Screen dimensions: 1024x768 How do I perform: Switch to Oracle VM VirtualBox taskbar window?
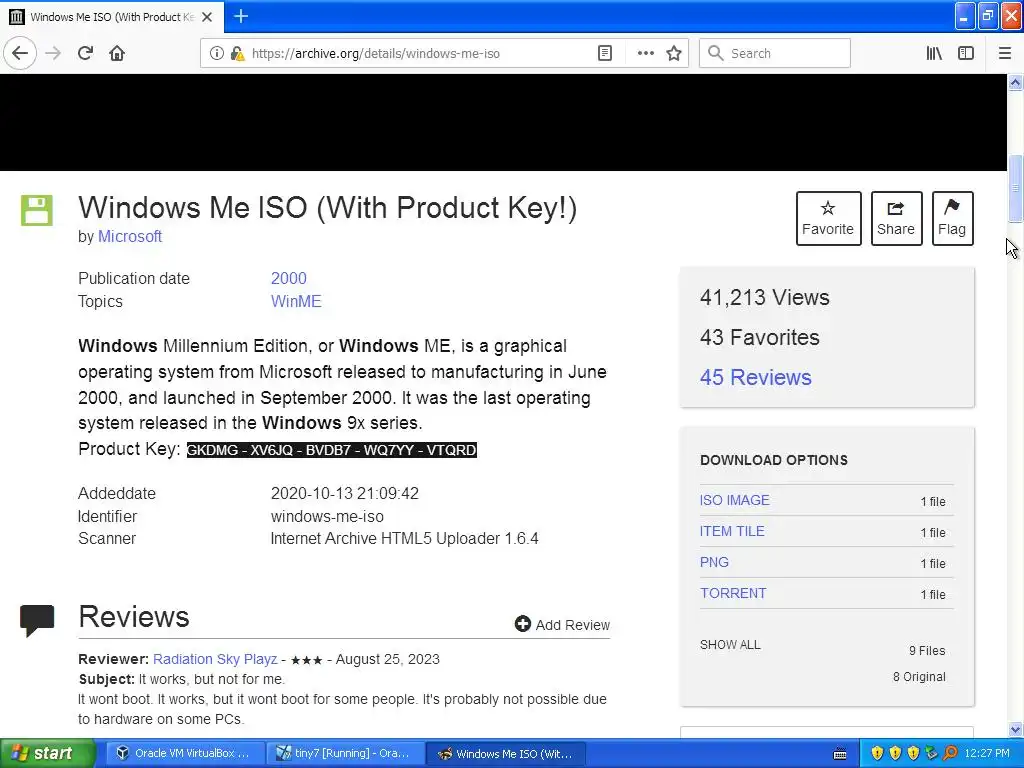tap(185, 754)
